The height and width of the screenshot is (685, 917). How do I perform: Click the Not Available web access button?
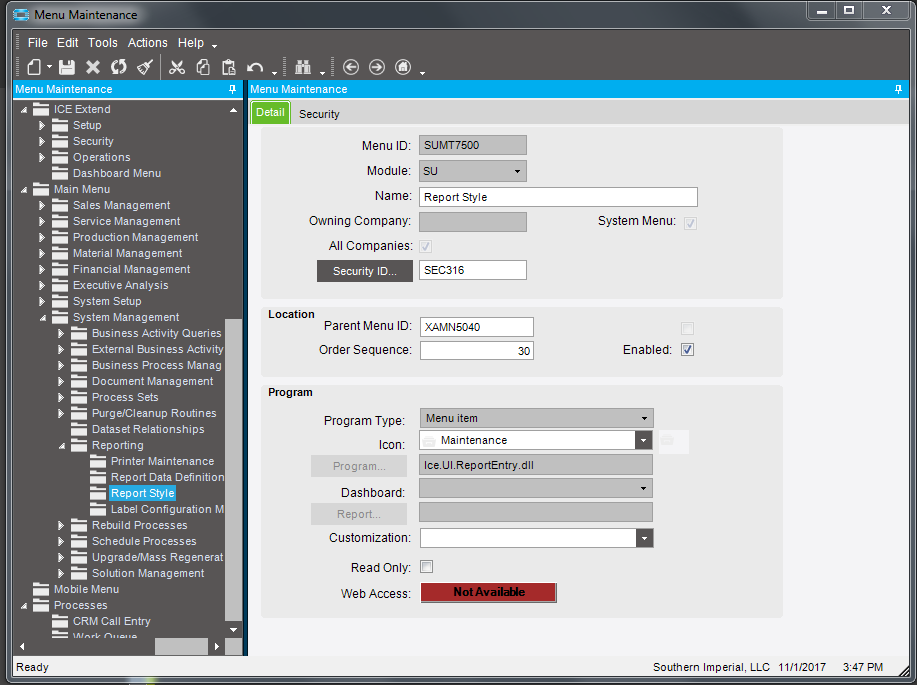coord(488,592)
